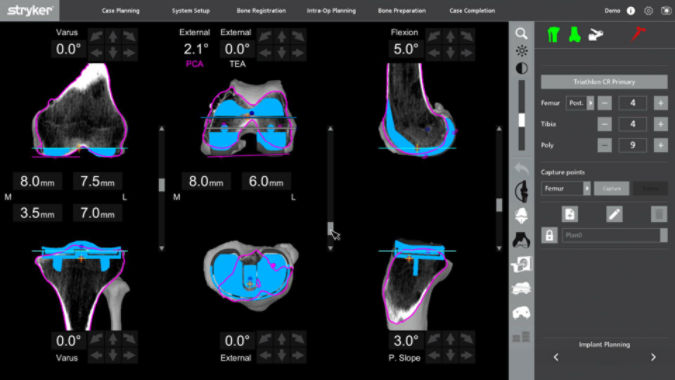Click the brightness sun icon
This screenshot has height=380, width=675.
click(x=521, y=51)
